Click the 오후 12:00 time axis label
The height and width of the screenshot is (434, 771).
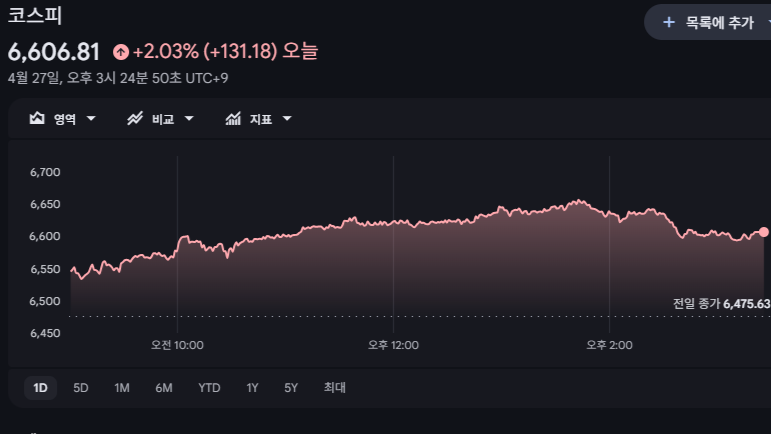tap(393, 345)
